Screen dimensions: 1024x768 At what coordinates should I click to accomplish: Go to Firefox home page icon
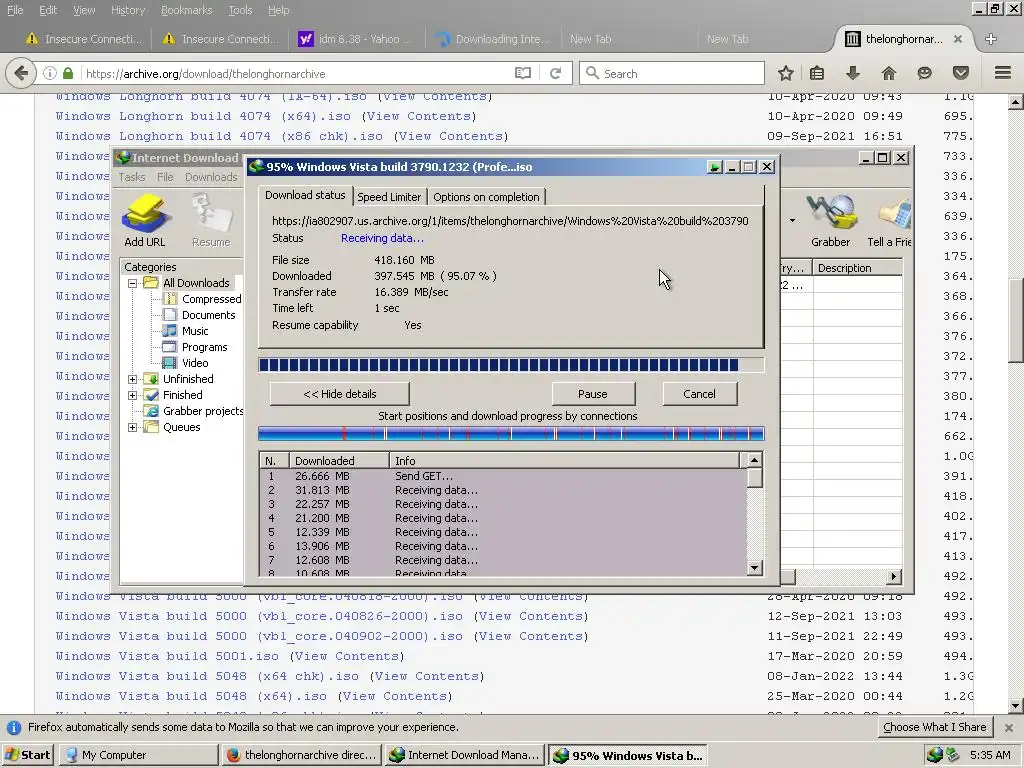889,73
